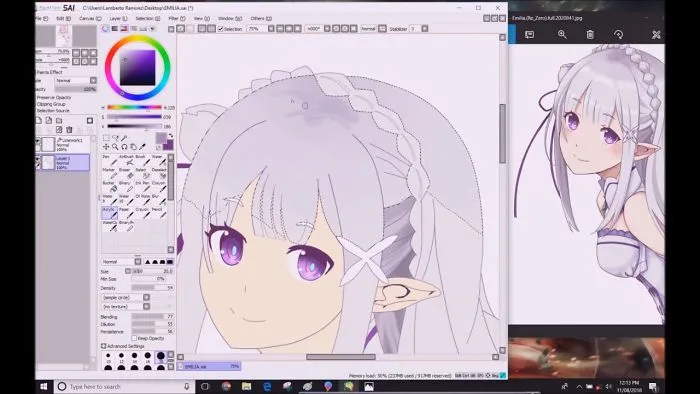Select the sharpest triangle edge shape
The image size is (700, 394).
tap(148, 261)
